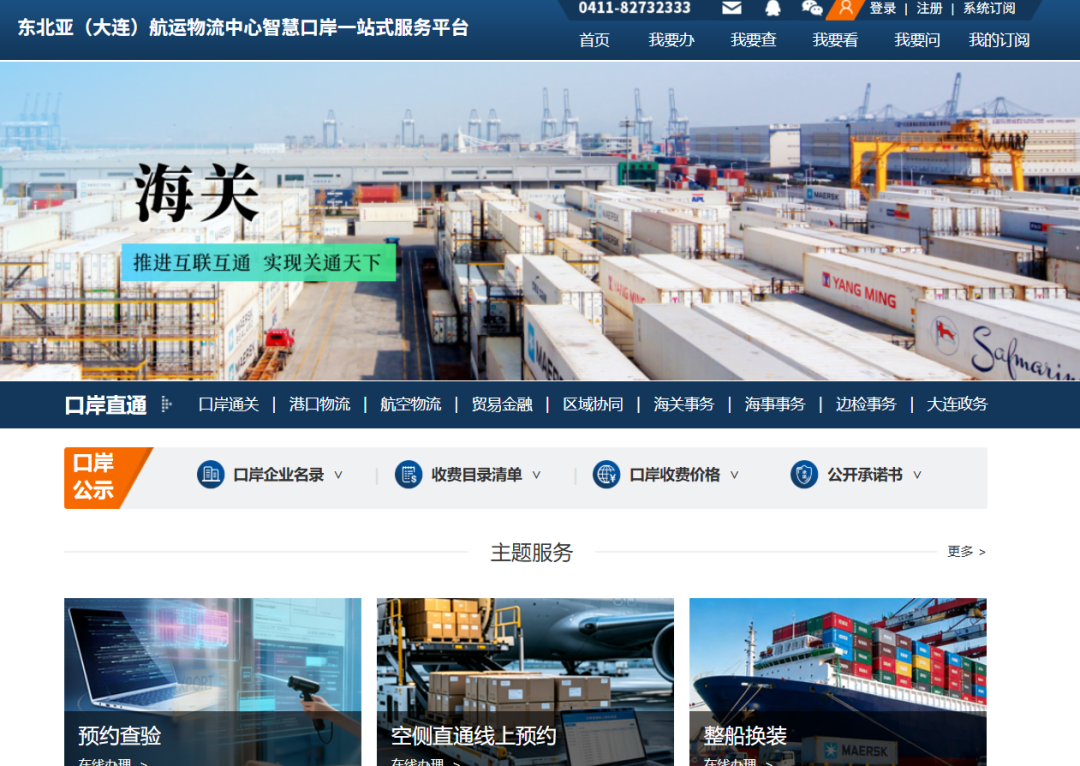Image resolution: width=1080 pixels, height=766 pixels.
Task: Open the 我要问 navigation menu
Action: tap(917, 40)
